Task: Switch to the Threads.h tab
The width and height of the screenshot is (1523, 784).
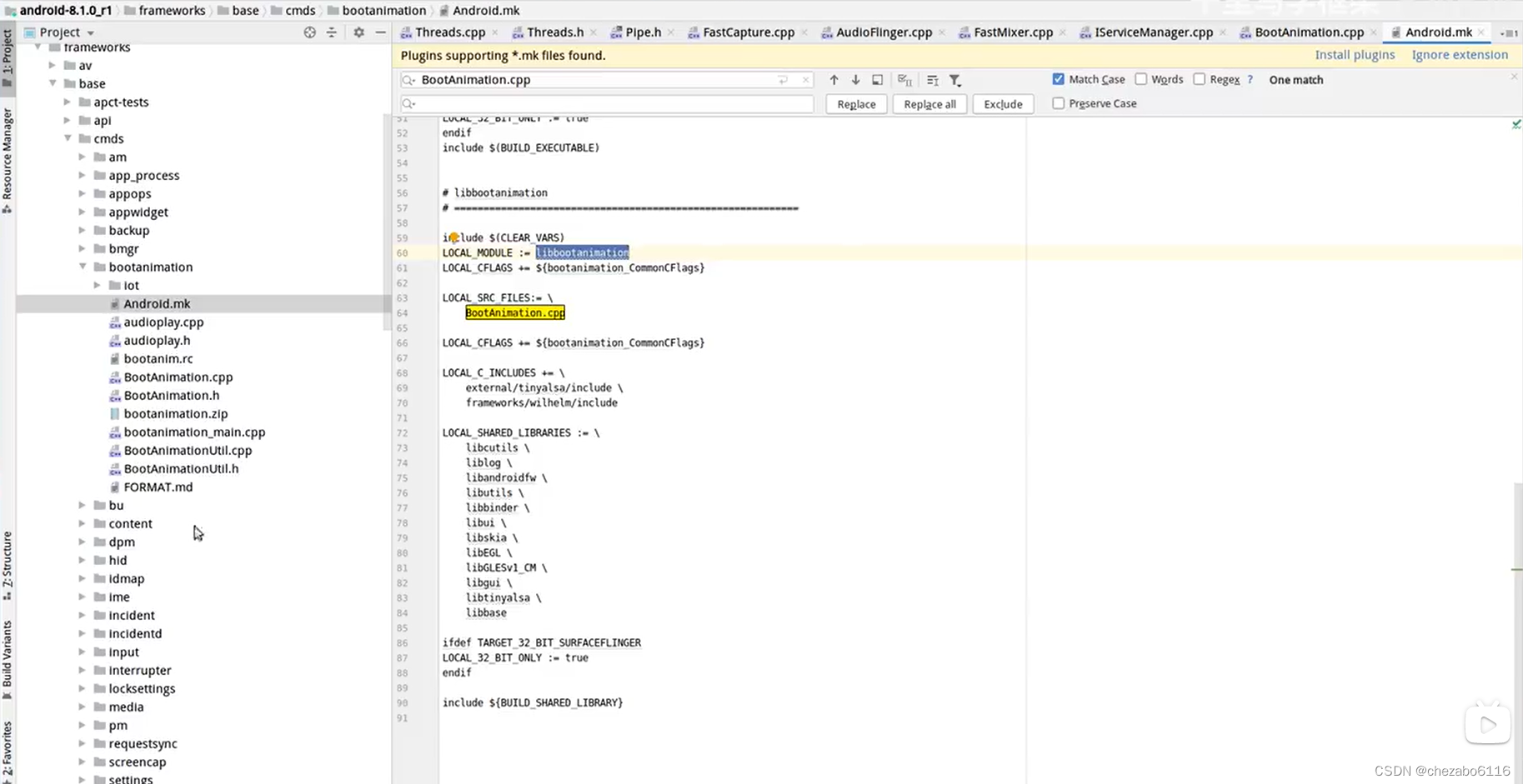Action: tap(555, 32)
